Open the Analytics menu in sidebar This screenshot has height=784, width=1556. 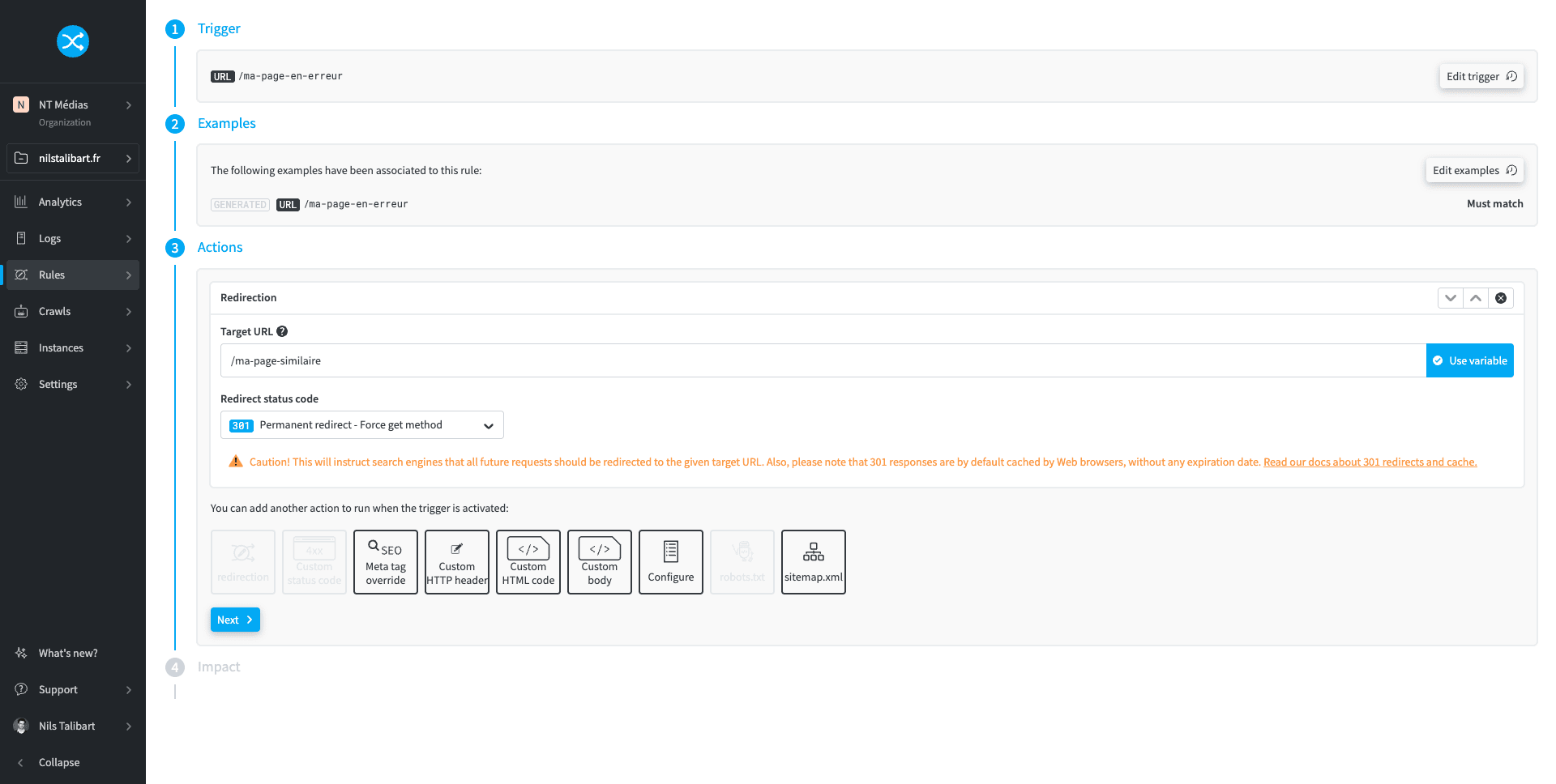[x=73, y=202]
